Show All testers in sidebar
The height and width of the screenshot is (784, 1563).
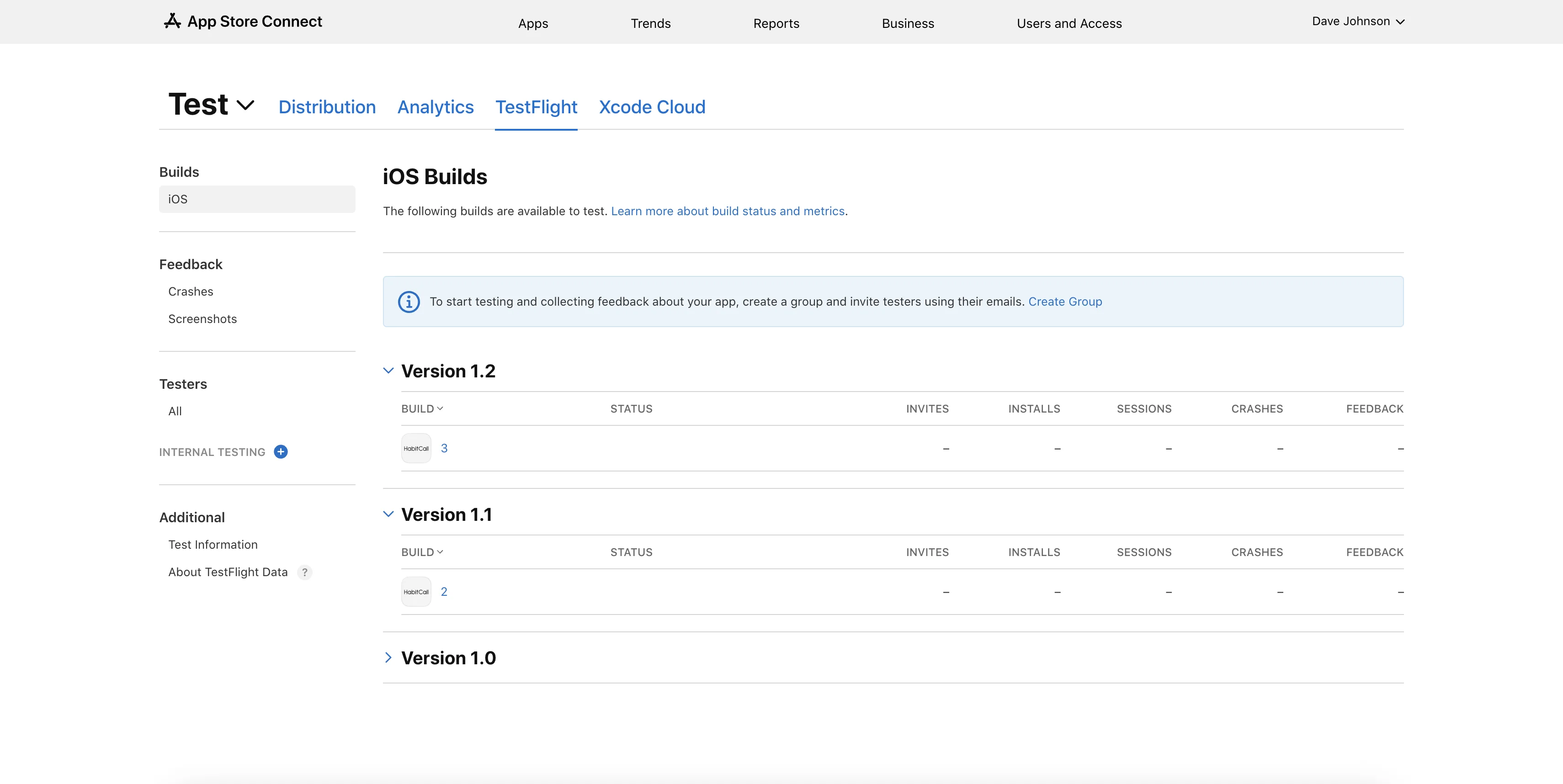point(175,411)
